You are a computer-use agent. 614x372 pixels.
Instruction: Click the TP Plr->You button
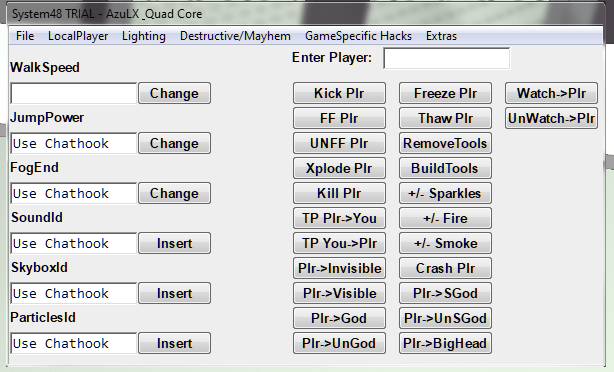point(339,218)
